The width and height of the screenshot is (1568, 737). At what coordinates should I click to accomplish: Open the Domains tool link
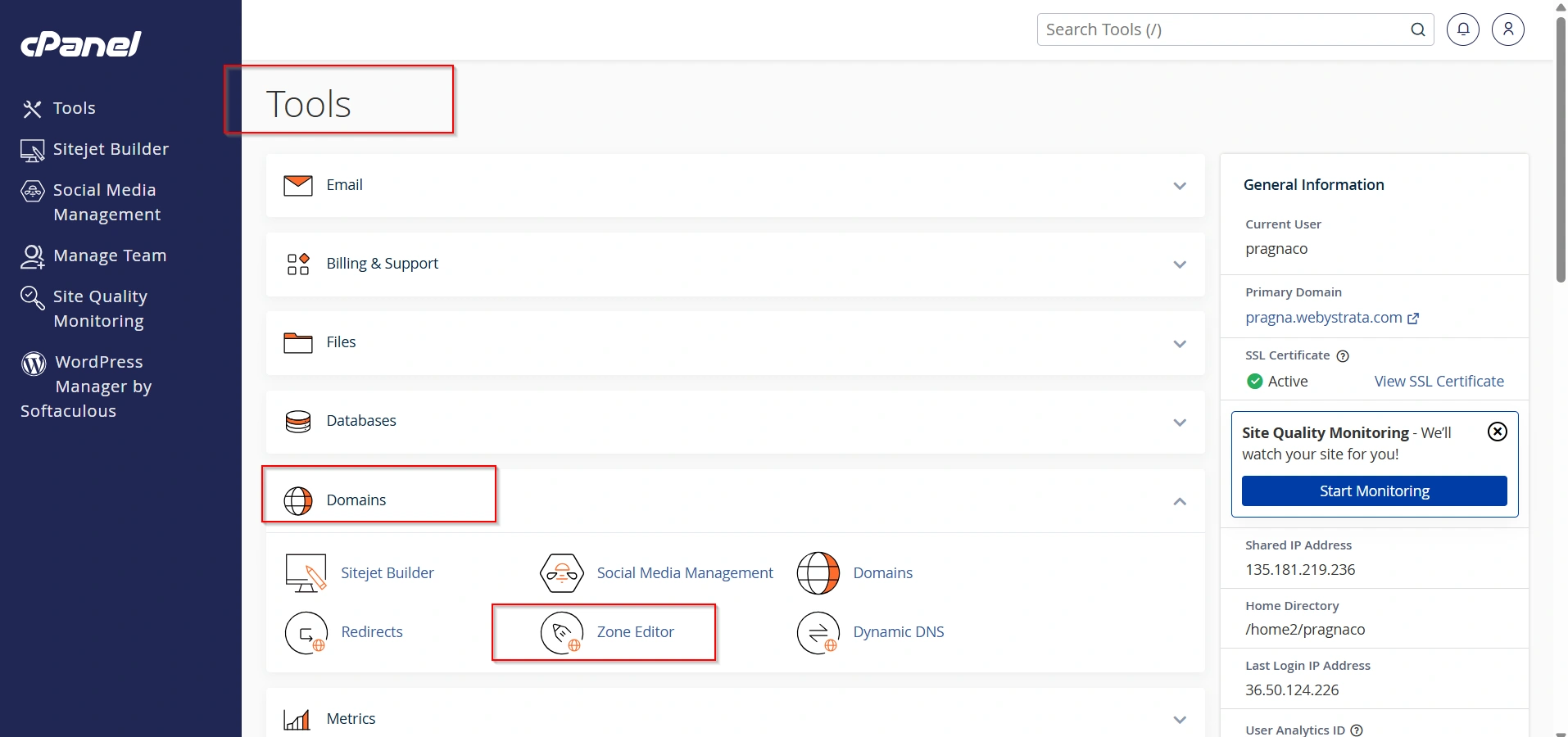pyautogui.click(x=883, y=572)
